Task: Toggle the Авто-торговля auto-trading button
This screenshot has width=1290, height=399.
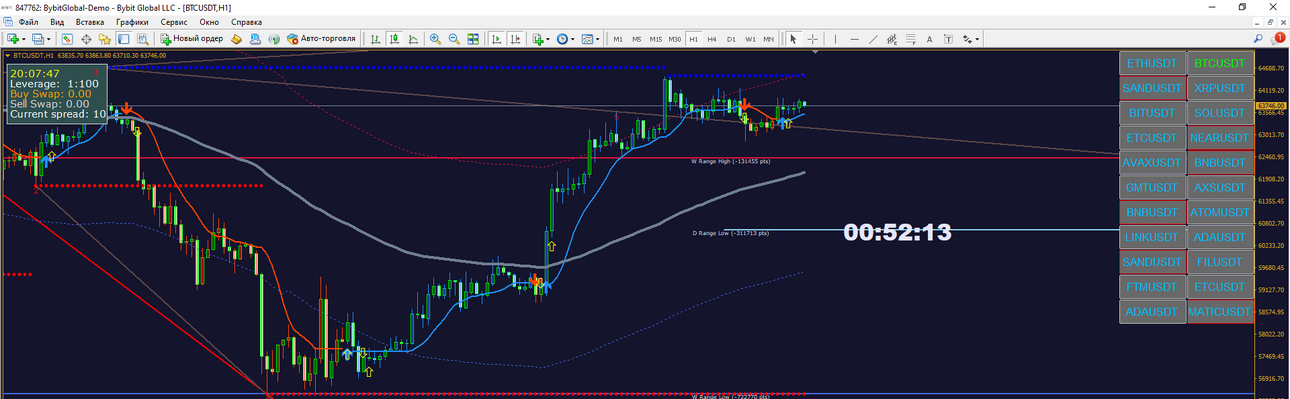Action: 321,39
